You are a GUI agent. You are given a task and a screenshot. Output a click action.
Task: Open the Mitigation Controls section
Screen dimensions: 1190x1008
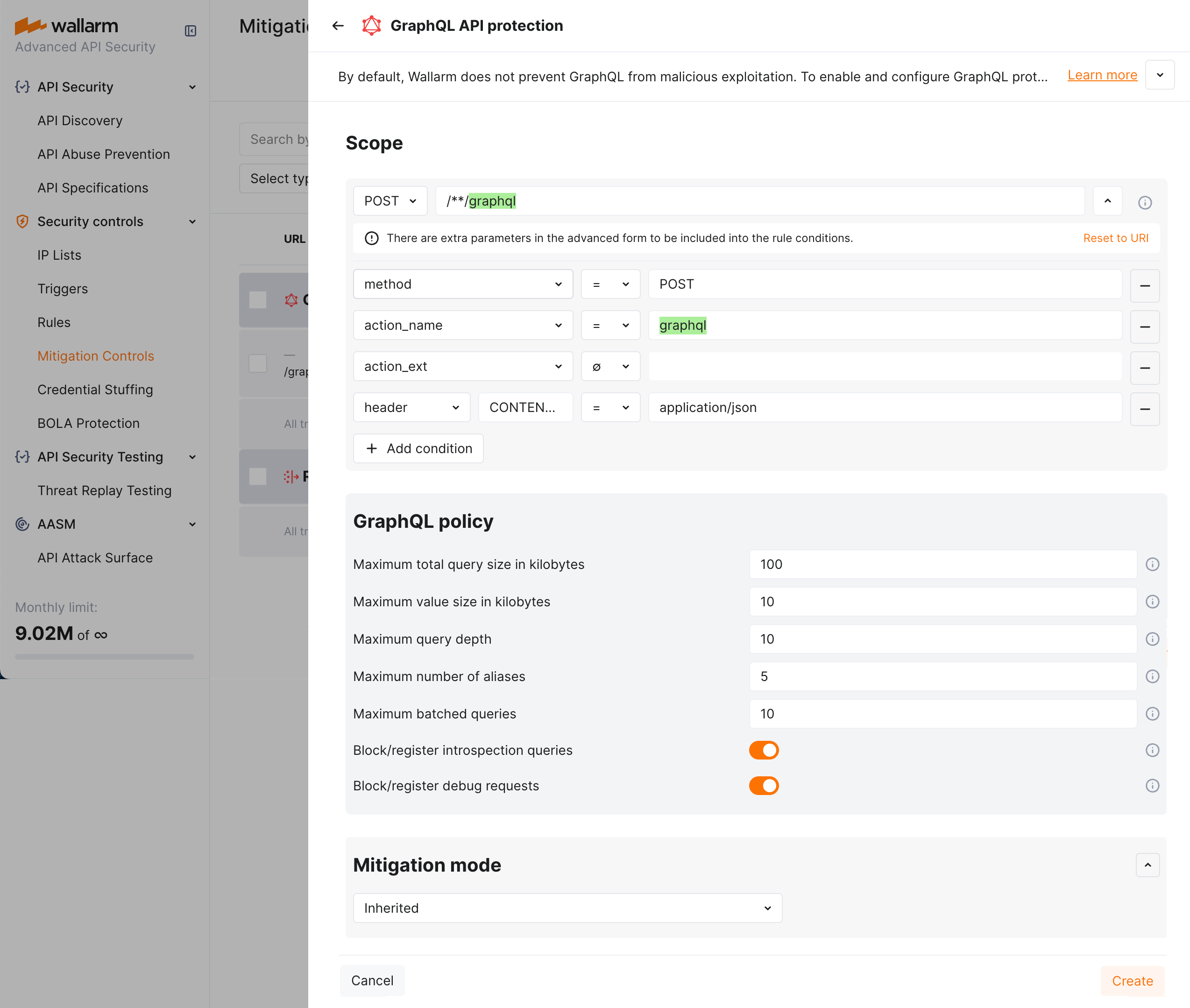pos(95,355)
